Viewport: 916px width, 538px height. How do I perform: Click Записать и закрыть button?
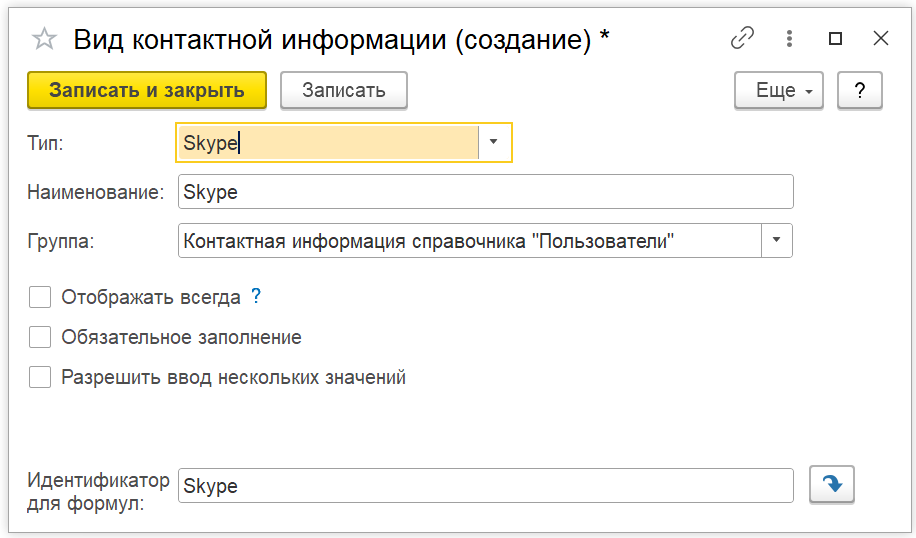[x=147, y=91]
